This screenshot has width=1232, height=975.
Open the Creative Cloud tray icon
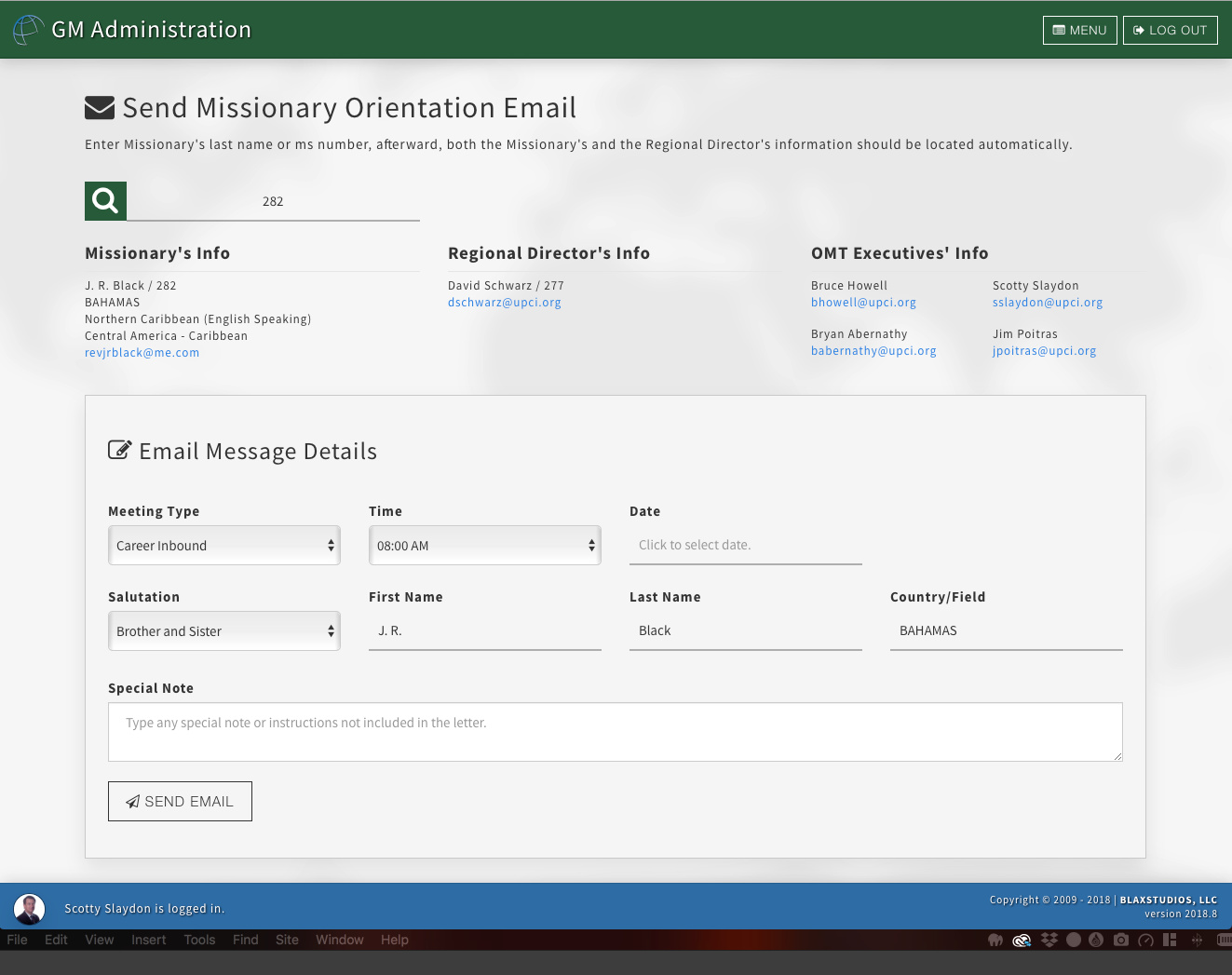pos(1022,940)
